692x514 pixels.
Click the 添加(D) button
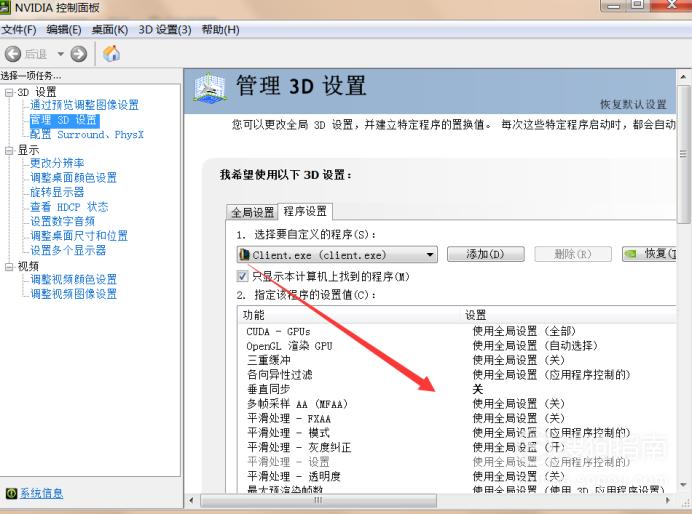[x=485, y=254]
